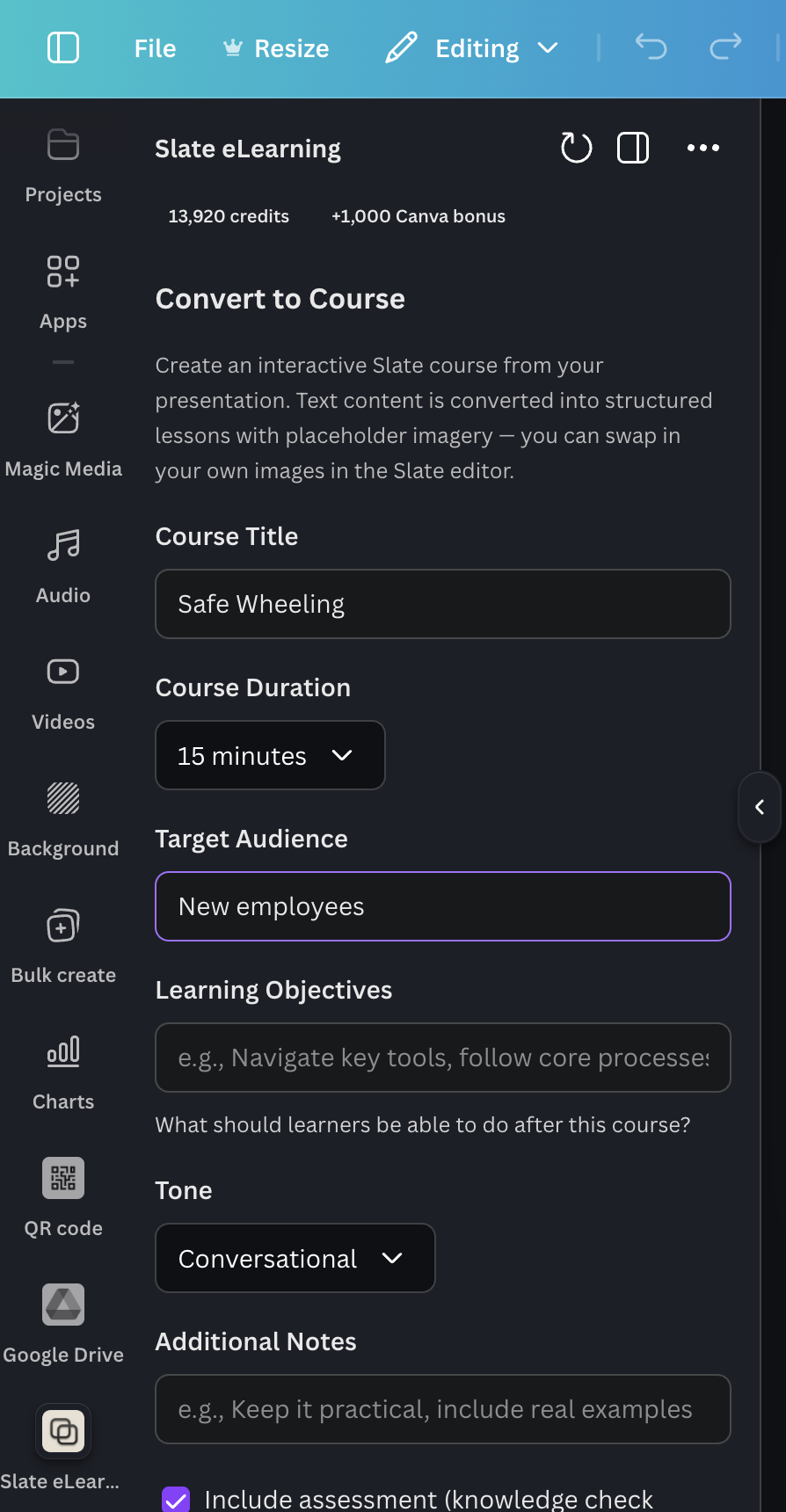Click the Course Title input field
Screen dimensions: 786x1512
443,604
